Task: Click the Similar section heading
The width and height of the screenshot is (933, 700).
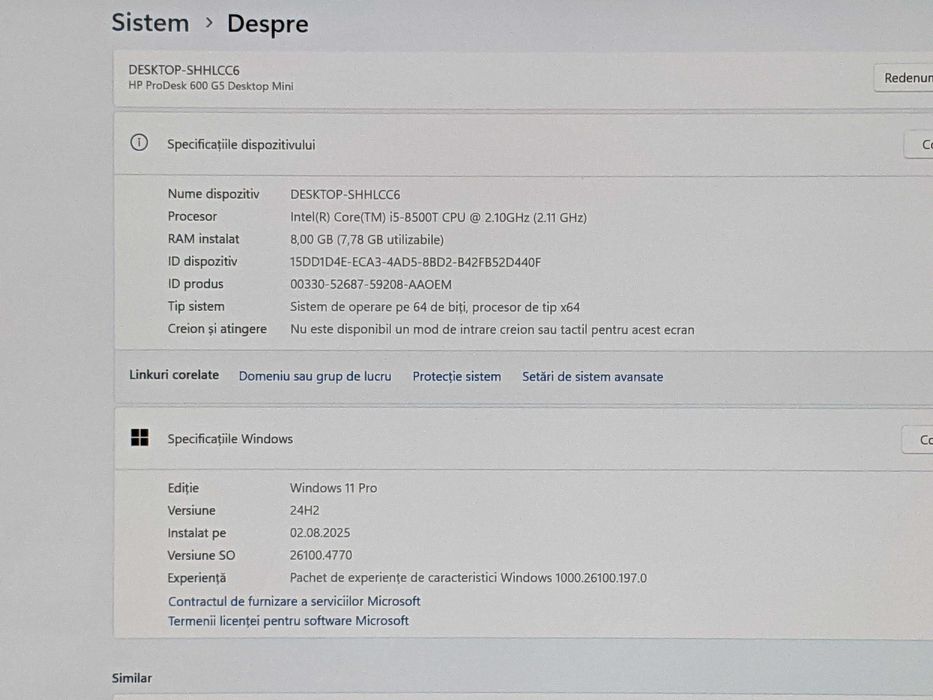Action: [x=132, y=678]
